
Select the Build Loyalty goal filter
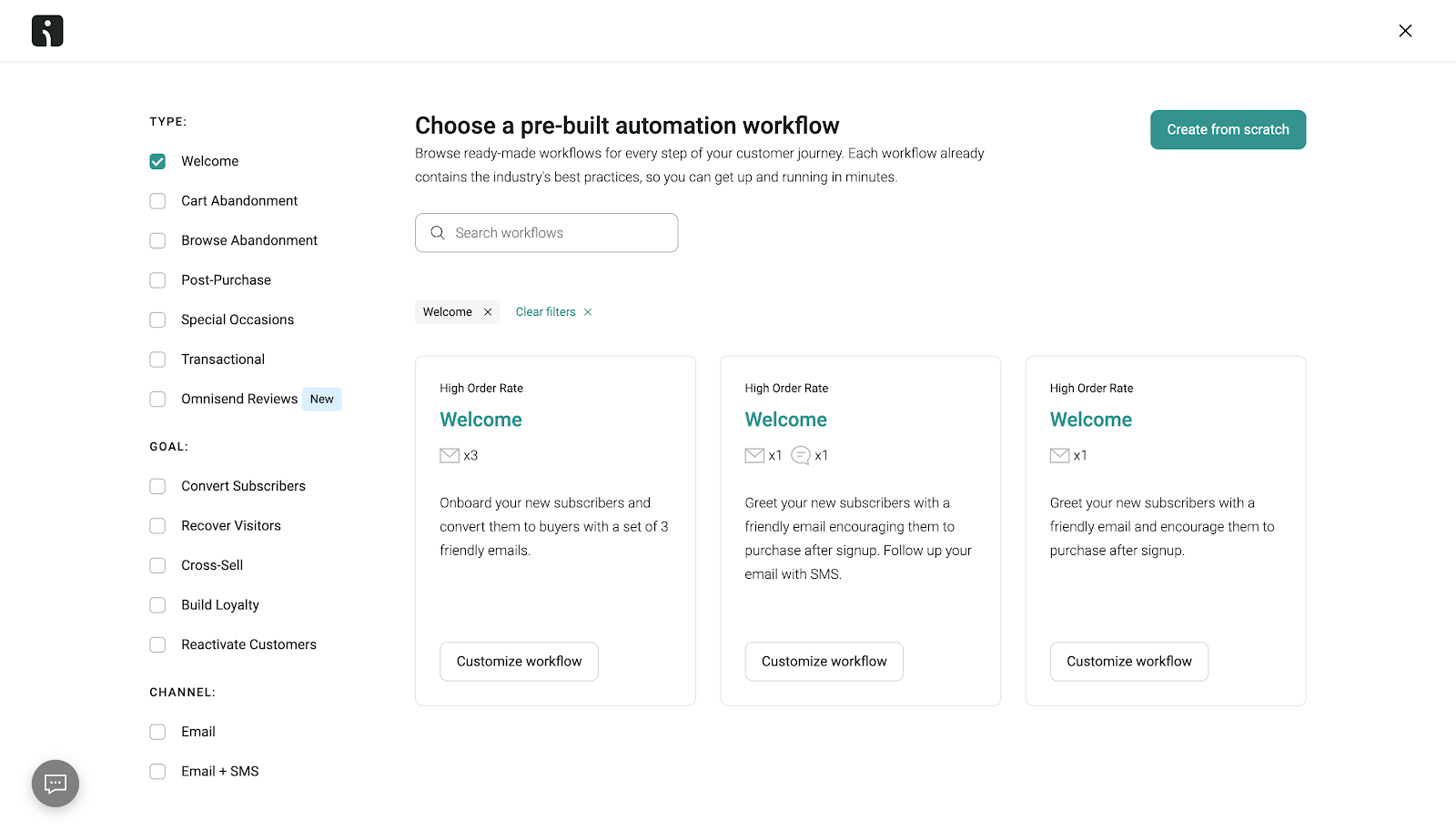coord(157,604)
